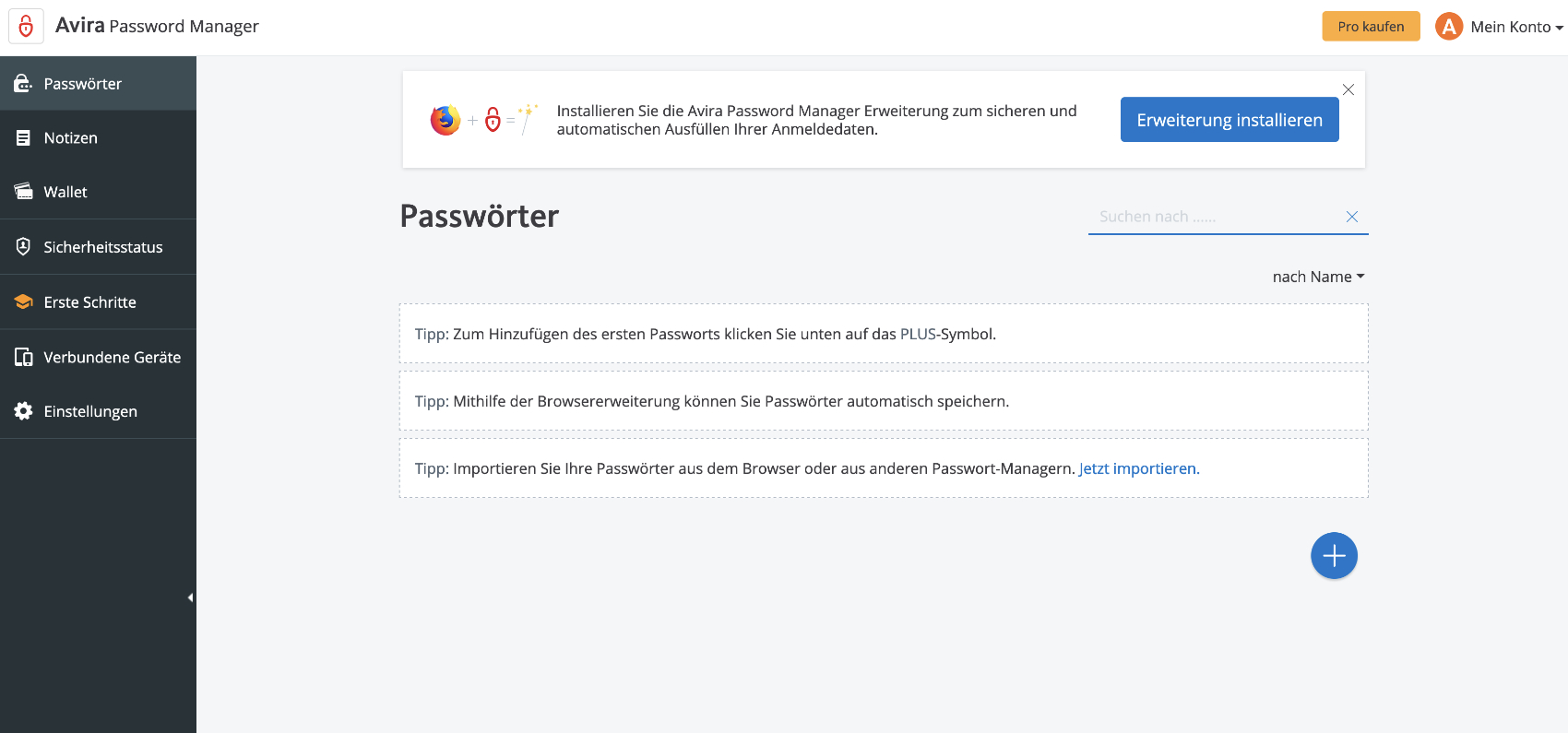
Task: Click the Firefox icon in banner
Action: pos(445,120)
